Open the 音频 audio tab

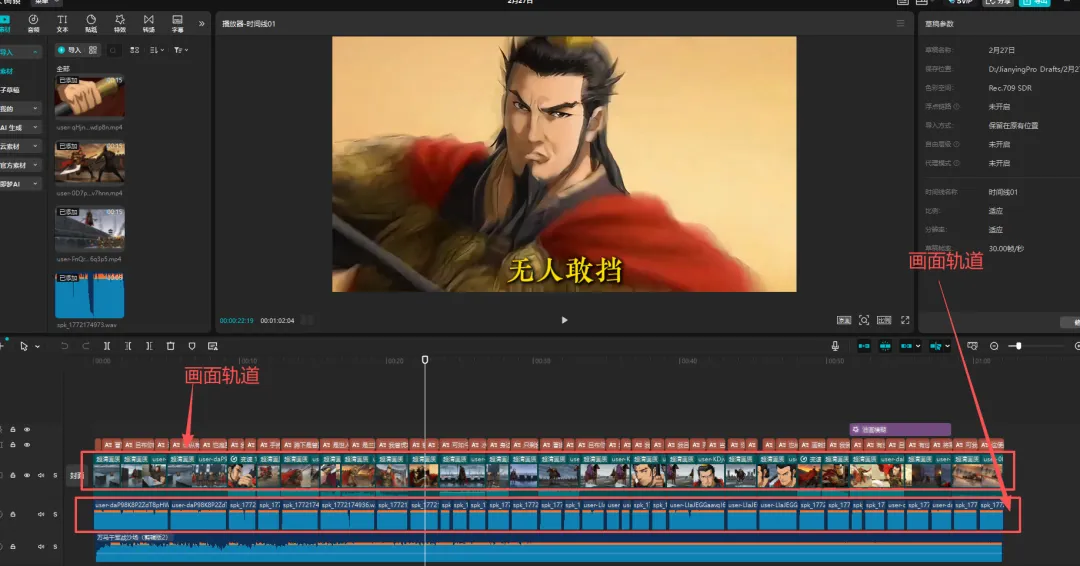[x=33, y=23]
